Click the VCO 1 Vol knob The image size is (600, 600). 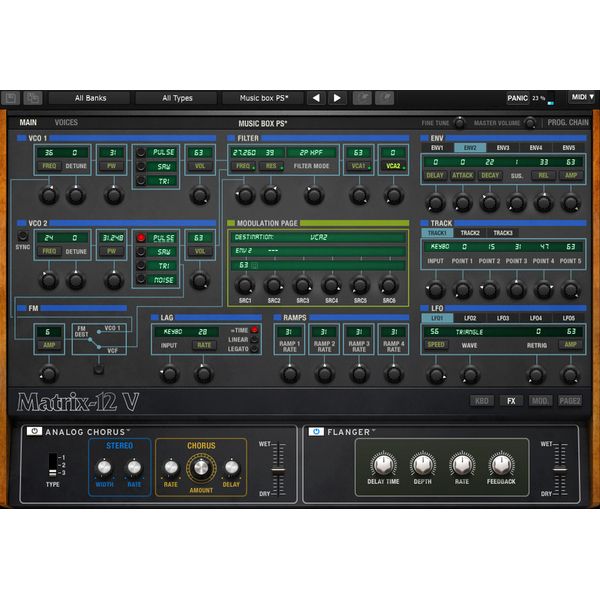point(199,195)
